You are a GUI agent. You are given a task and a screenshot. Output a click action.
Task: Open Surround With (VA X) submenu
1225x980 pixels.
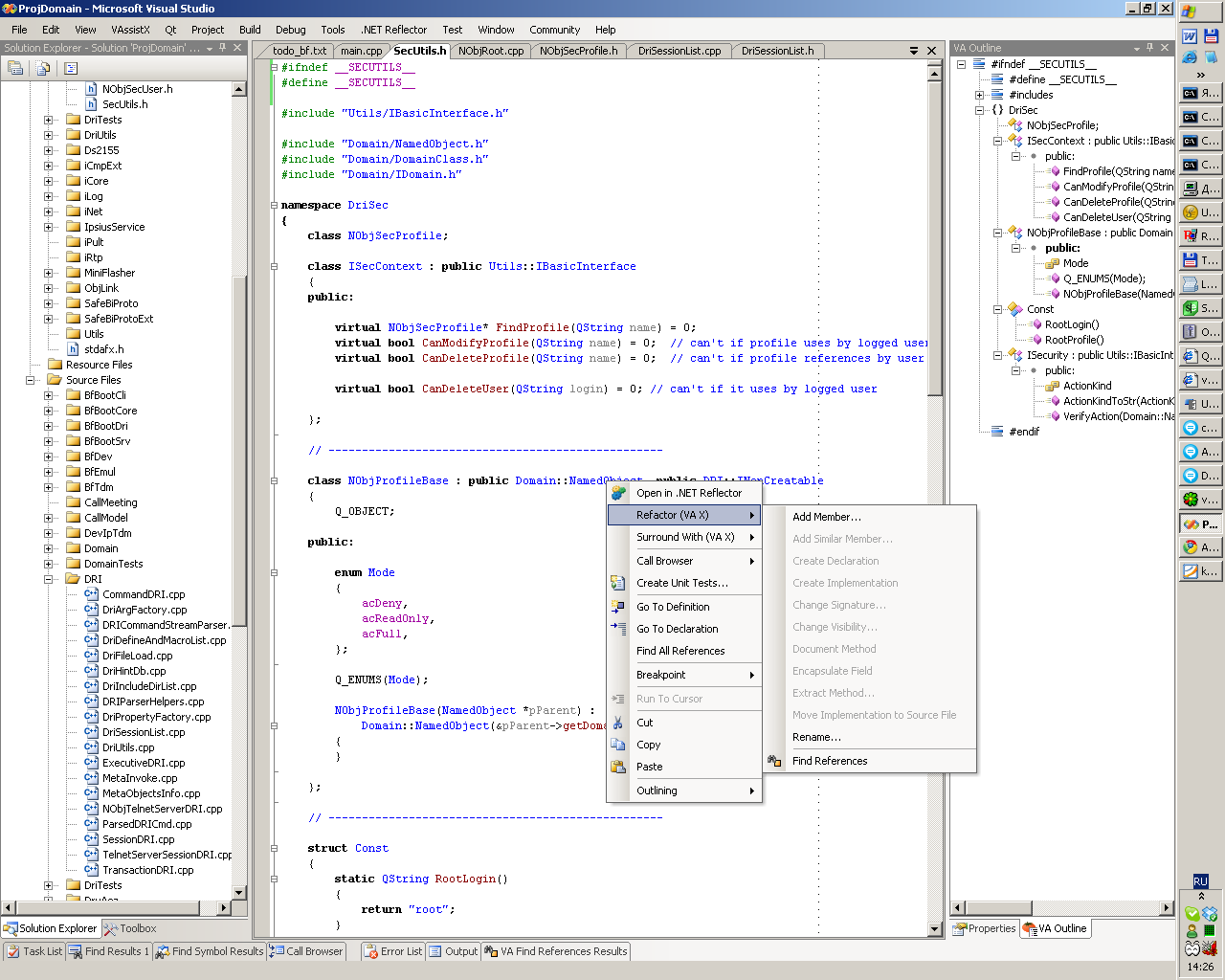click(x=685, y=537)
